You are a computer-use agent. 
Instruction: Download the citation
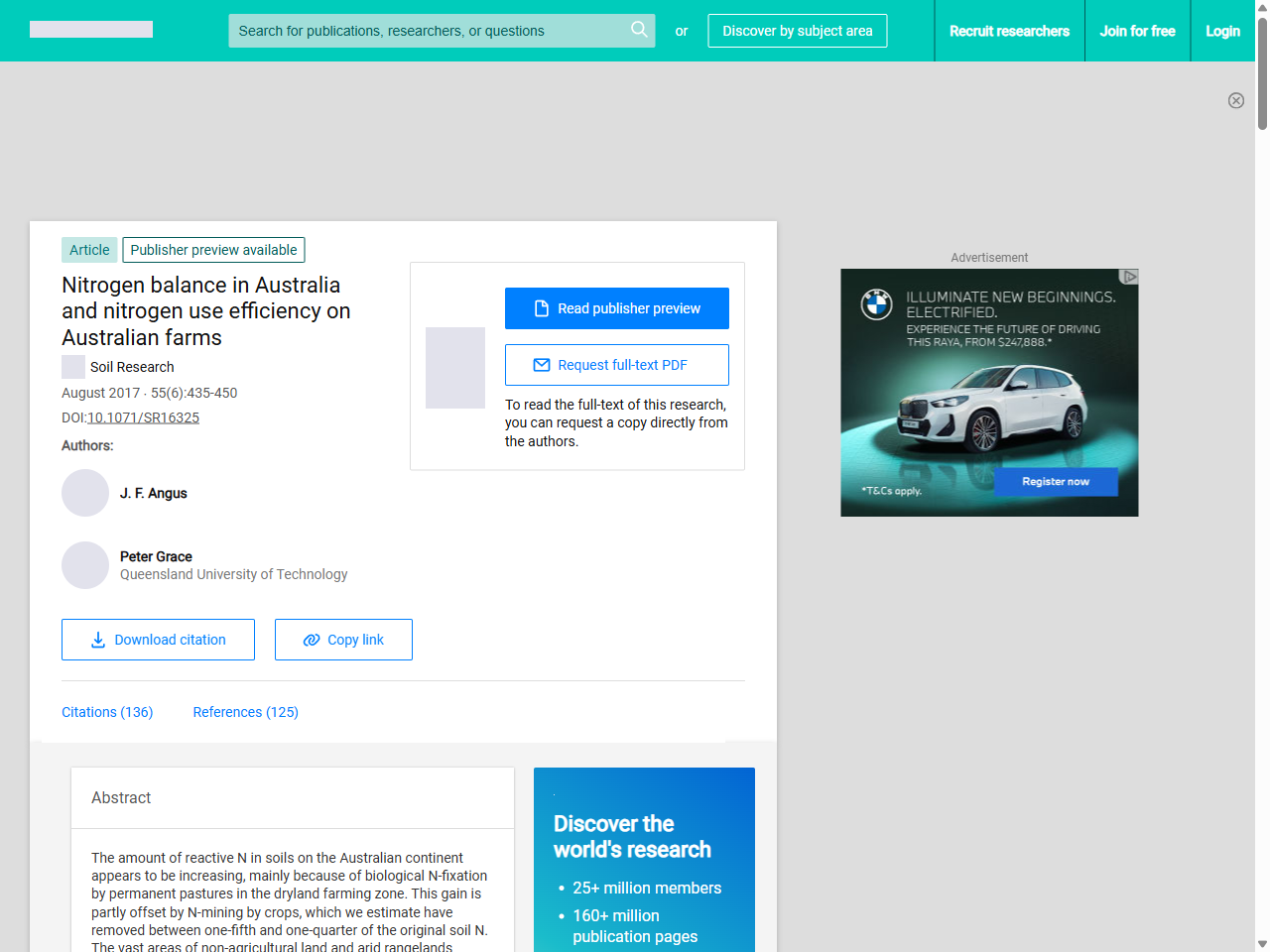pyautogui.click(x=158, y=640)
